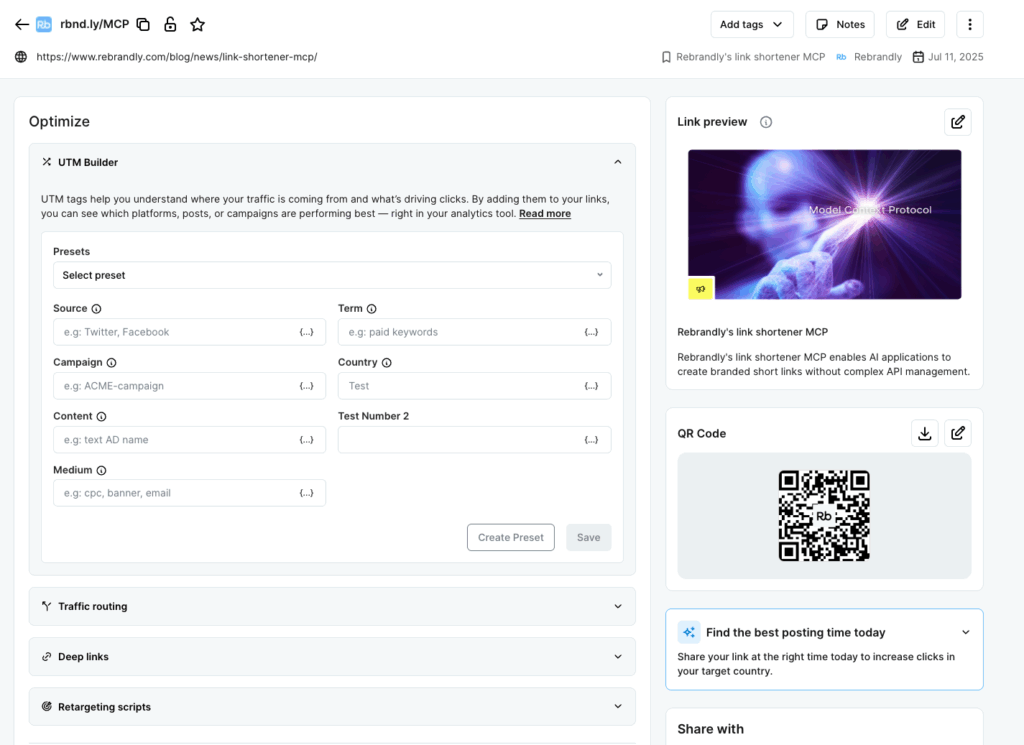Viewport: 1024px width, 745px height.
Task: Edit the link preview with pencil icon
Action: 957,122
